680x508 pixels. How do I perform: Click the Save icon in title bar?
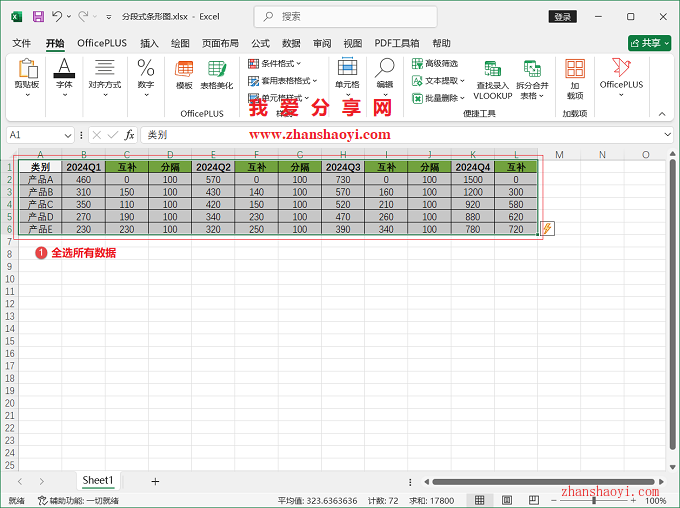38,17
